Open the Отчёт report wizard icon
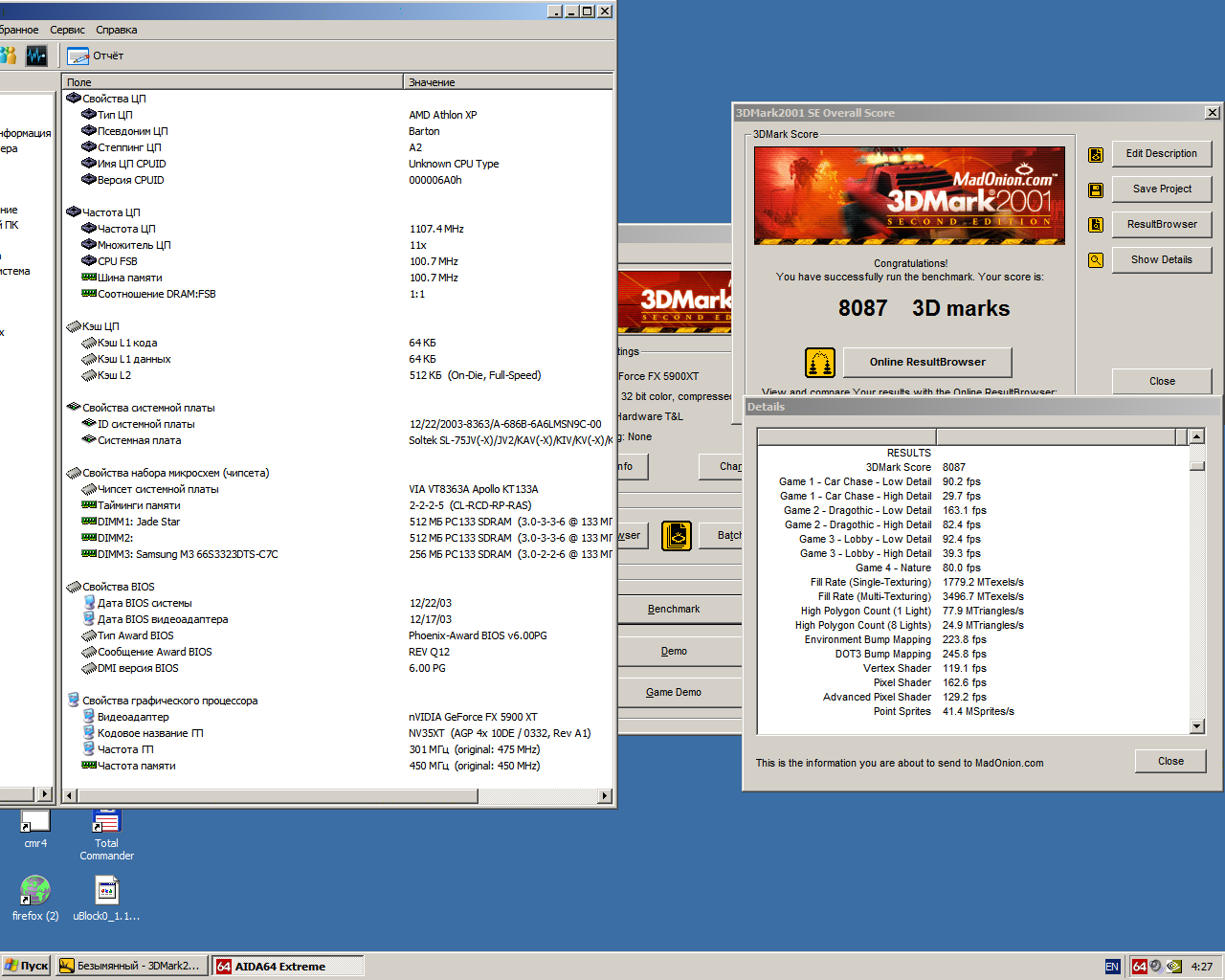The width and height of the screenshot is (1225, 980). coord(78,56)
